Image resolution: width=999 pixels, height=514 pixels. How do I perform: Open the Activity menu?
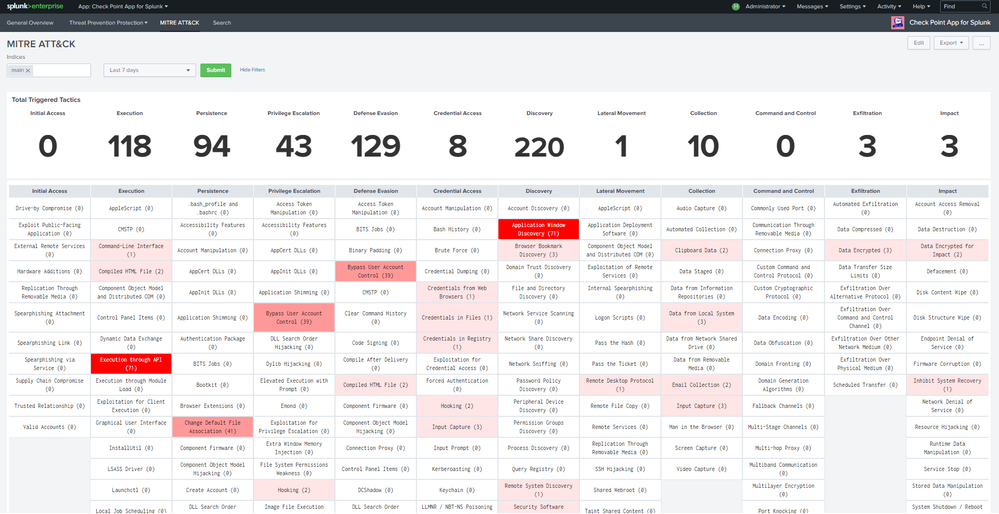pos(889,6)
